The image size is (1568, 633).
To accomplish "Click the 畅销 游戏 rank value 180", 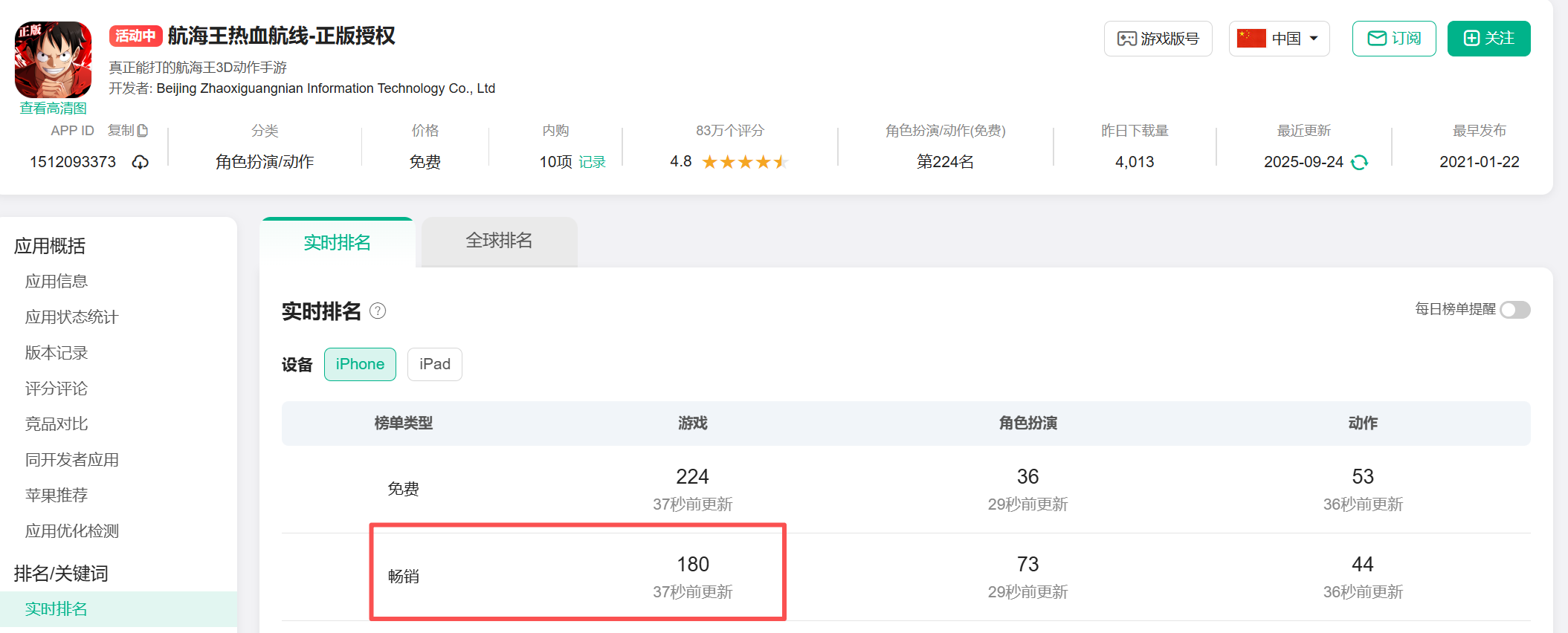I will pyautogui.click(x=692, y=565).
